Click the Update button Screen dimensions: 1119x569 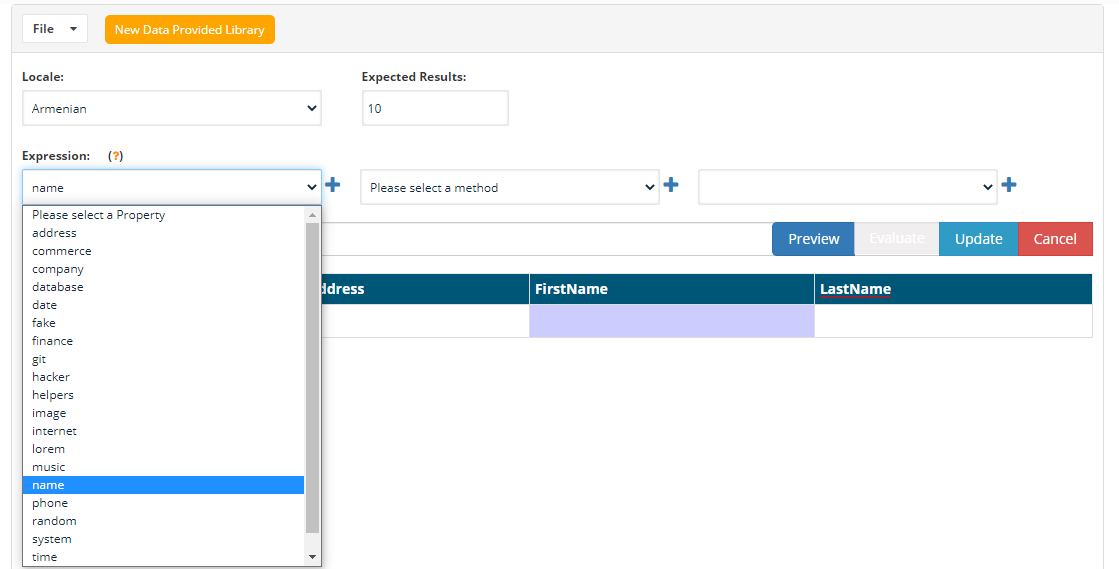(978, 239)
